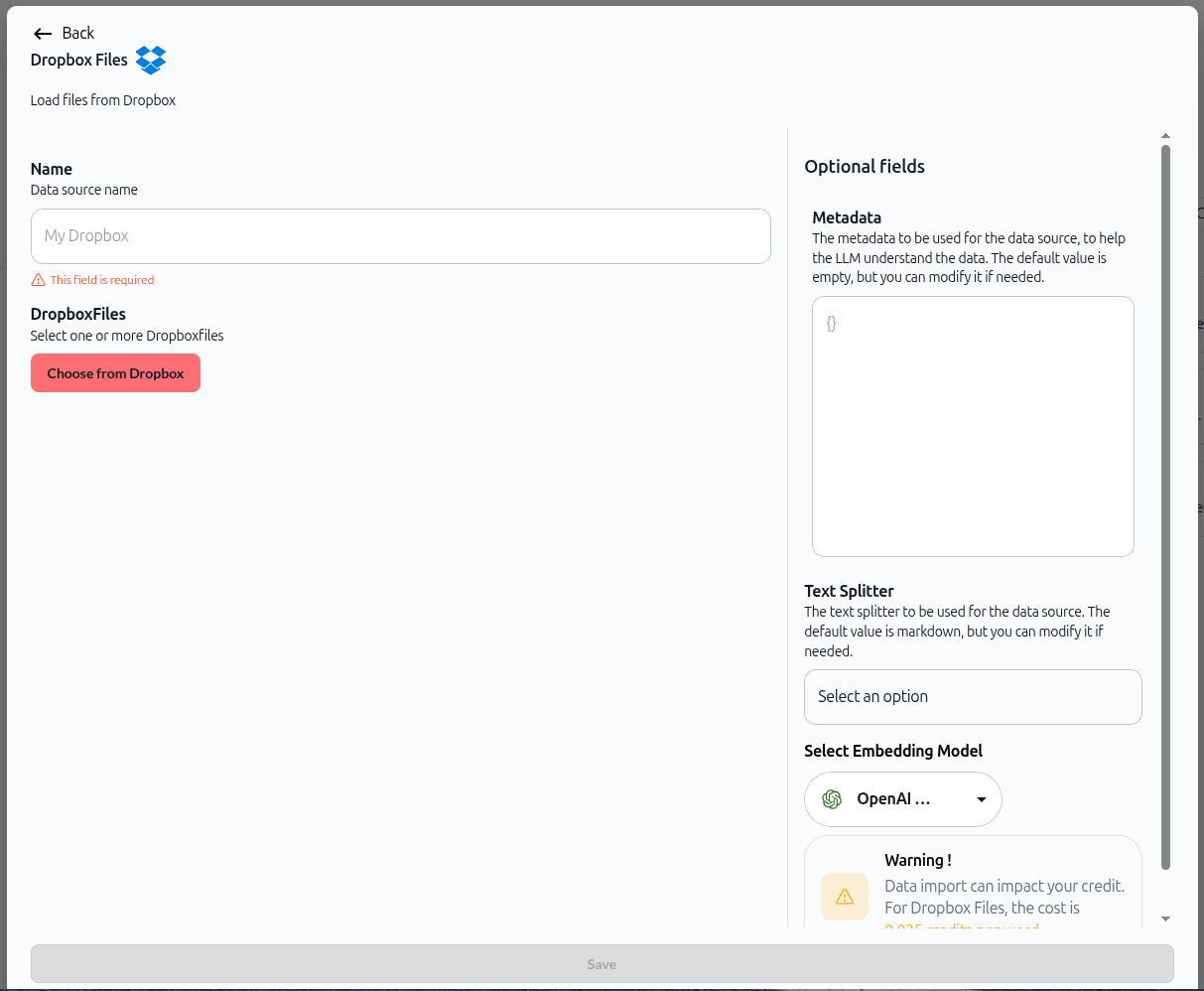The image size is (1204, 991).
Task: Click the 'Select Embedding Model' label
Action: pyautogui.click(x=893, y=751)
